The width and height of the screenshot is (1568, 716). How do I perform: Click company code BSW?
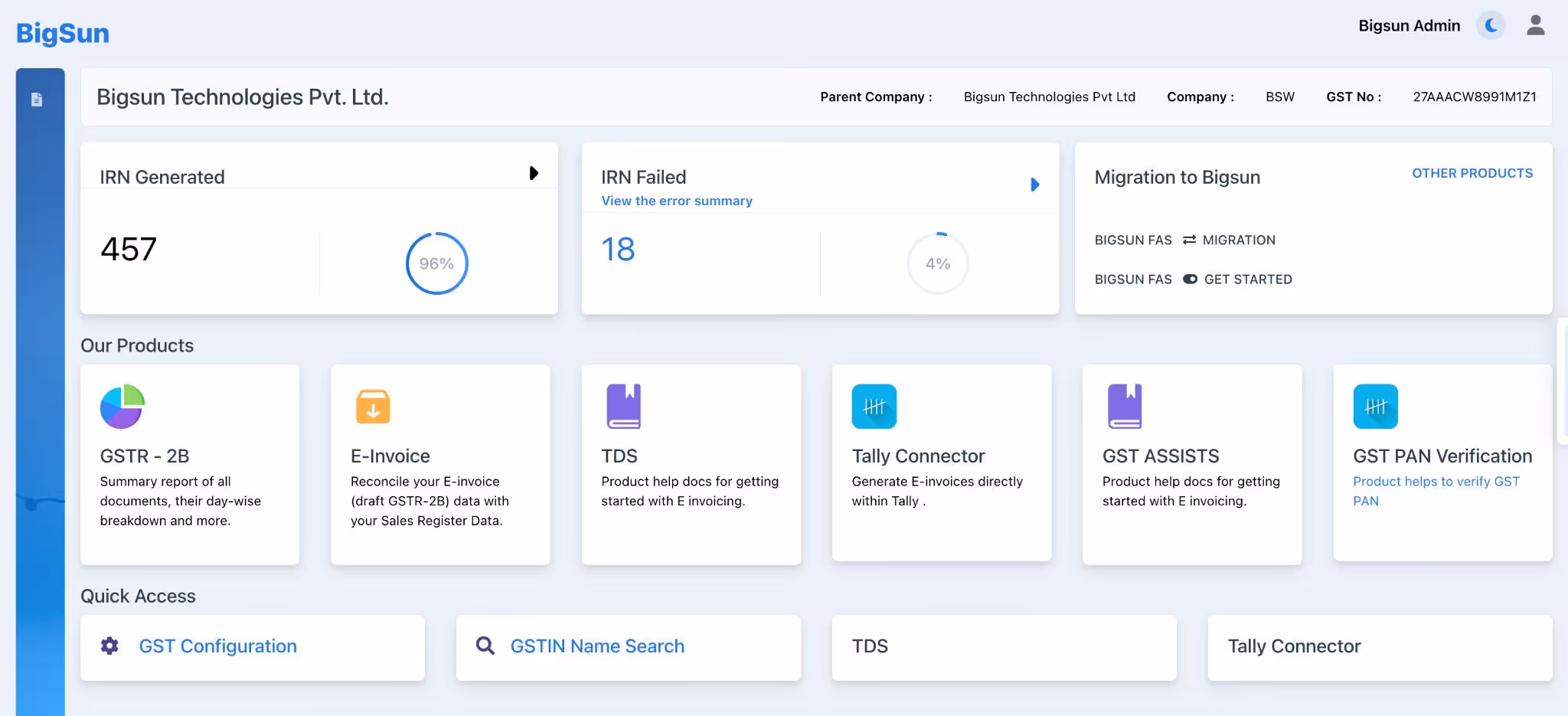pyautogui.click(x=1280, y=97)
